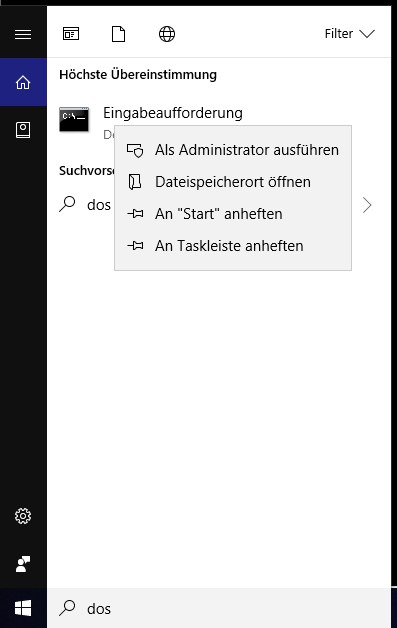Filter results by Apps icon
The image size is (397, 628).
[71, 34]
